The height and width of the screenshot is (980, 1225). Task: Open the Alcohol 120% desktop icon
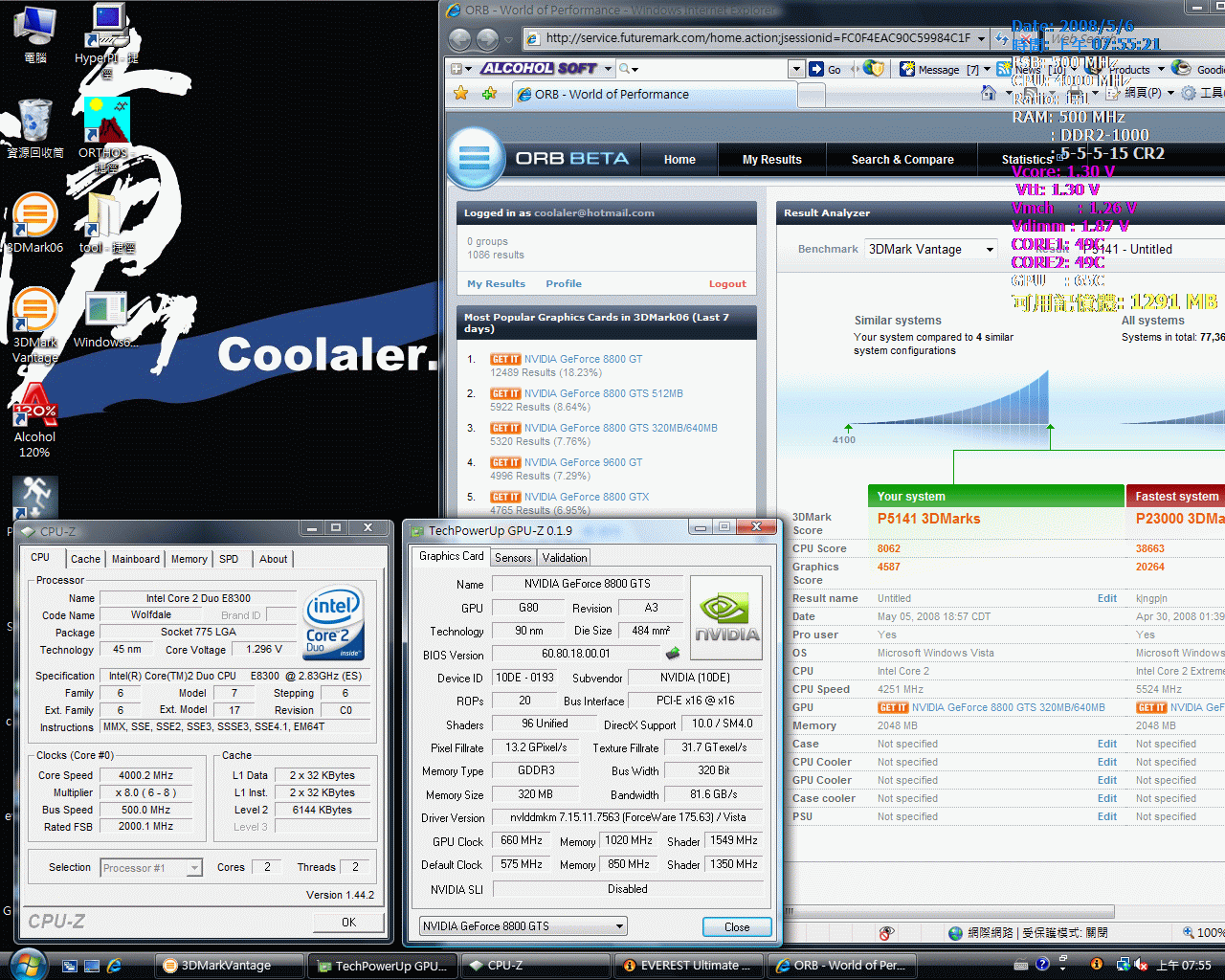coord(34,421)
